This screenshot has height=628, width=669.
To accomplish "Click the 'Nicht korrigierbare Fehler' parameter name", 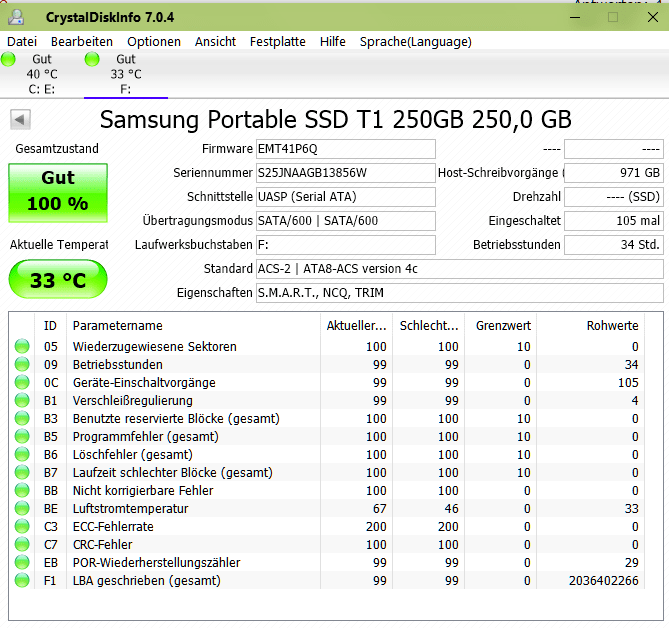I will [143, 491].
